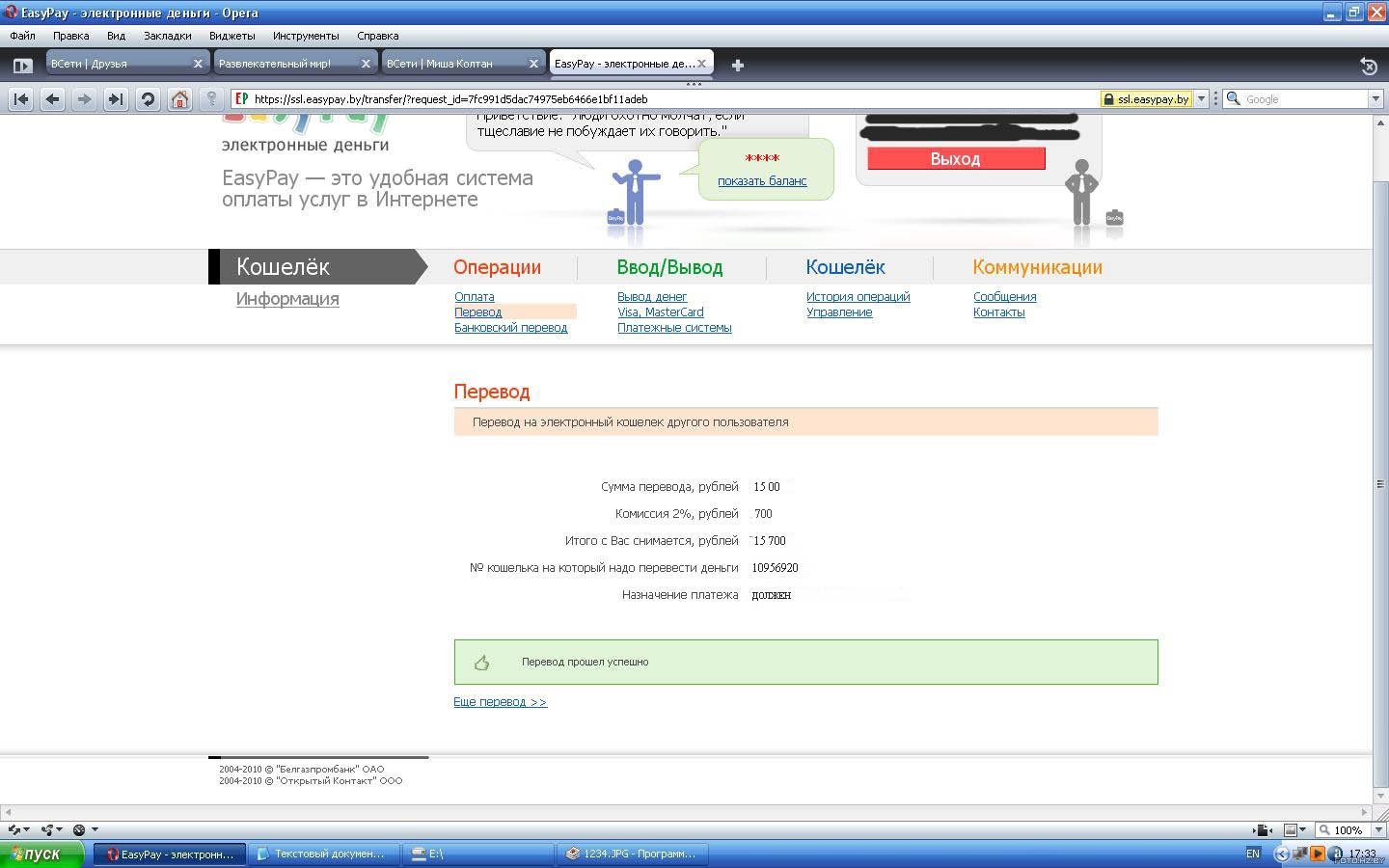Screen dimensions: 1389x868
Task: Go back using the Back arrow
Action: (53, 98)
